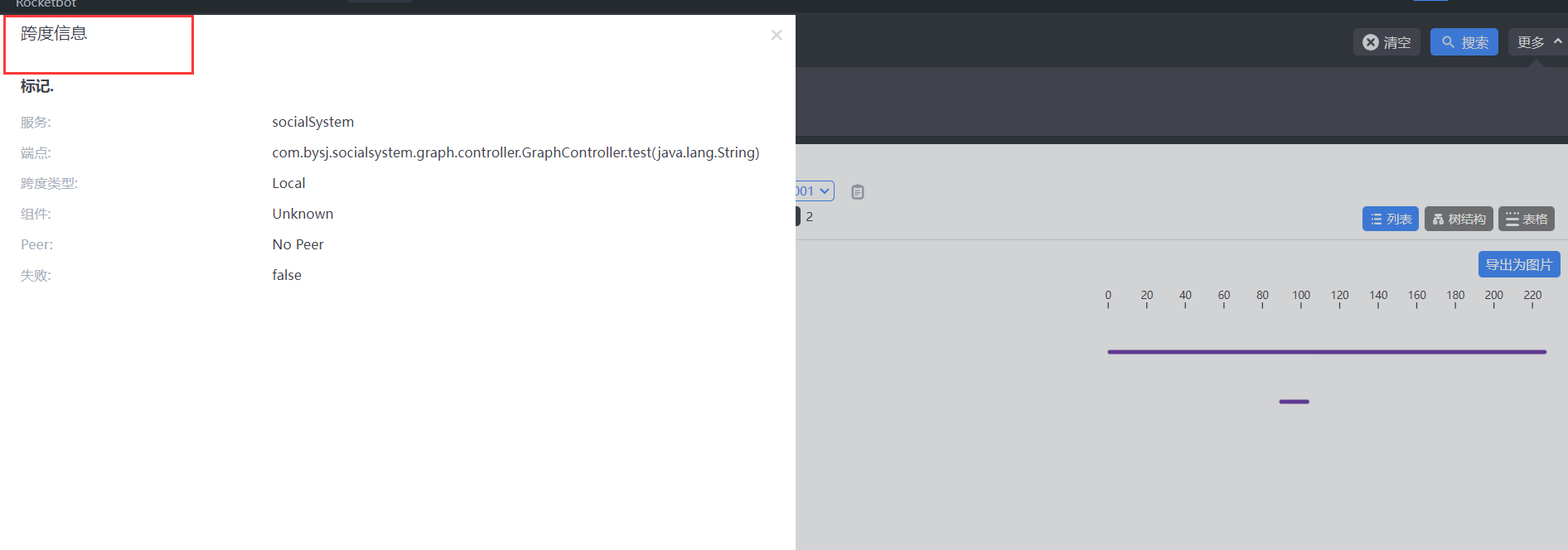Click the Peer label
1568x550 pixels.
click(36, 245)
